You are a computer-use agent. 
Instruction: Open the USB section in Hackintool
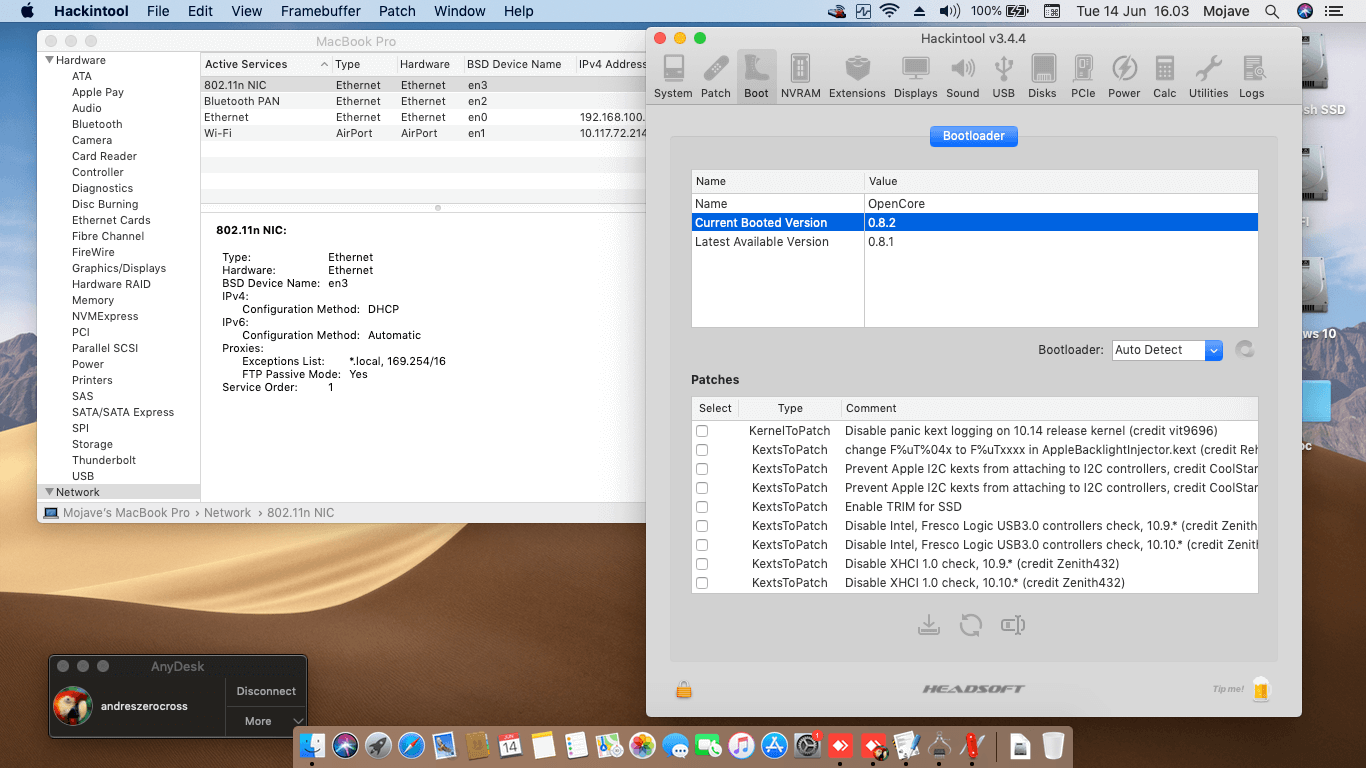pos(1004,76)
